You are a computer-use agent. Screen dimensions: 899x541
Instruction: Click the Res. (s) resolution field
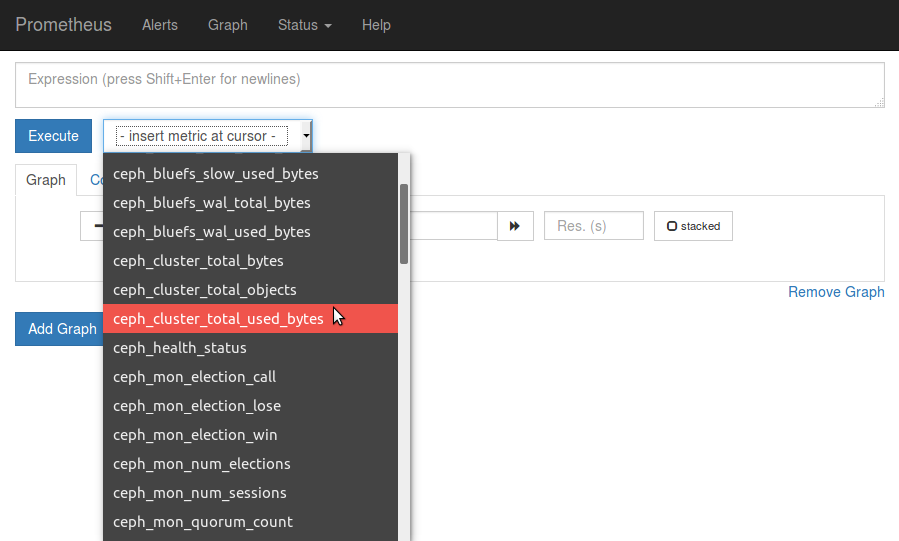pos(593,226)
